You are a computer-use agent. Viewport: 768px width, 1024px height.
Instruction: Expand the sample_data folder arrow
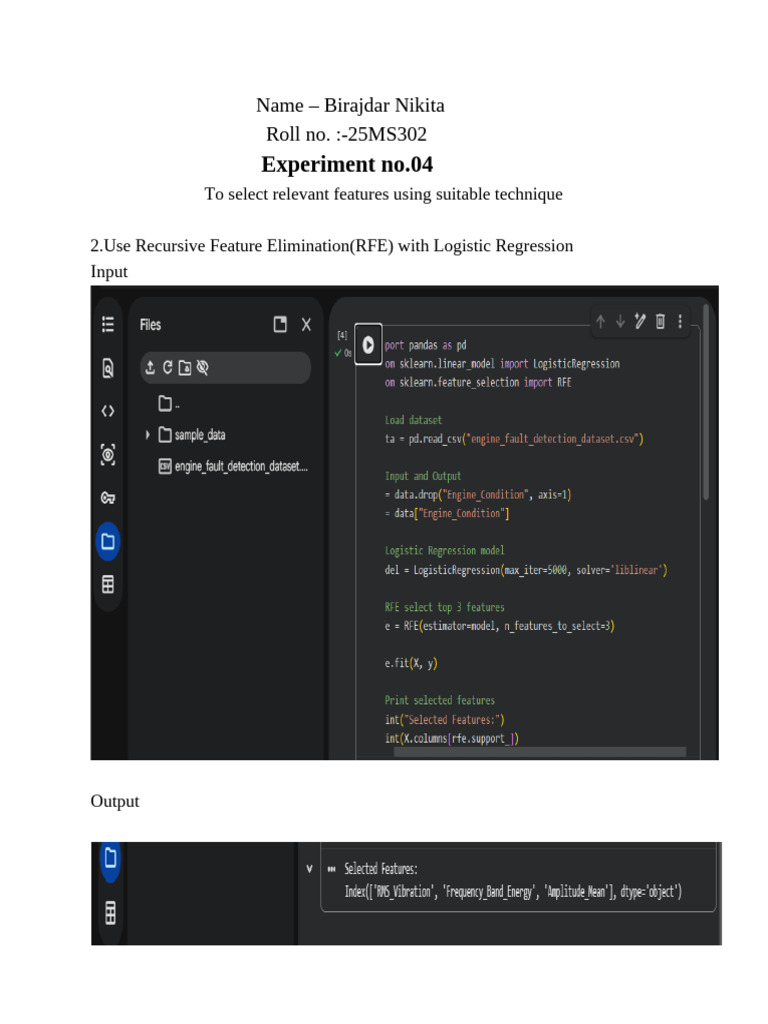pyautogui.click(x=148, y=434)
